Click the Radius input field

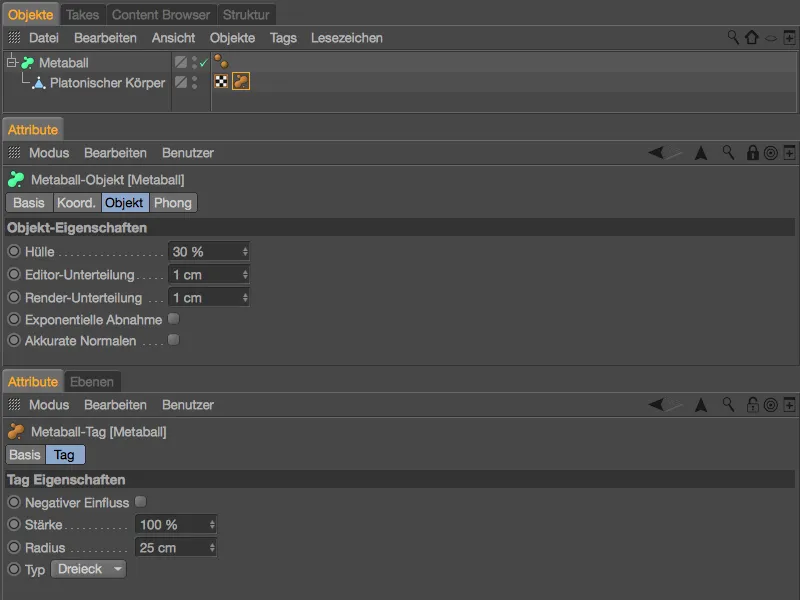(x=170, y=548)
